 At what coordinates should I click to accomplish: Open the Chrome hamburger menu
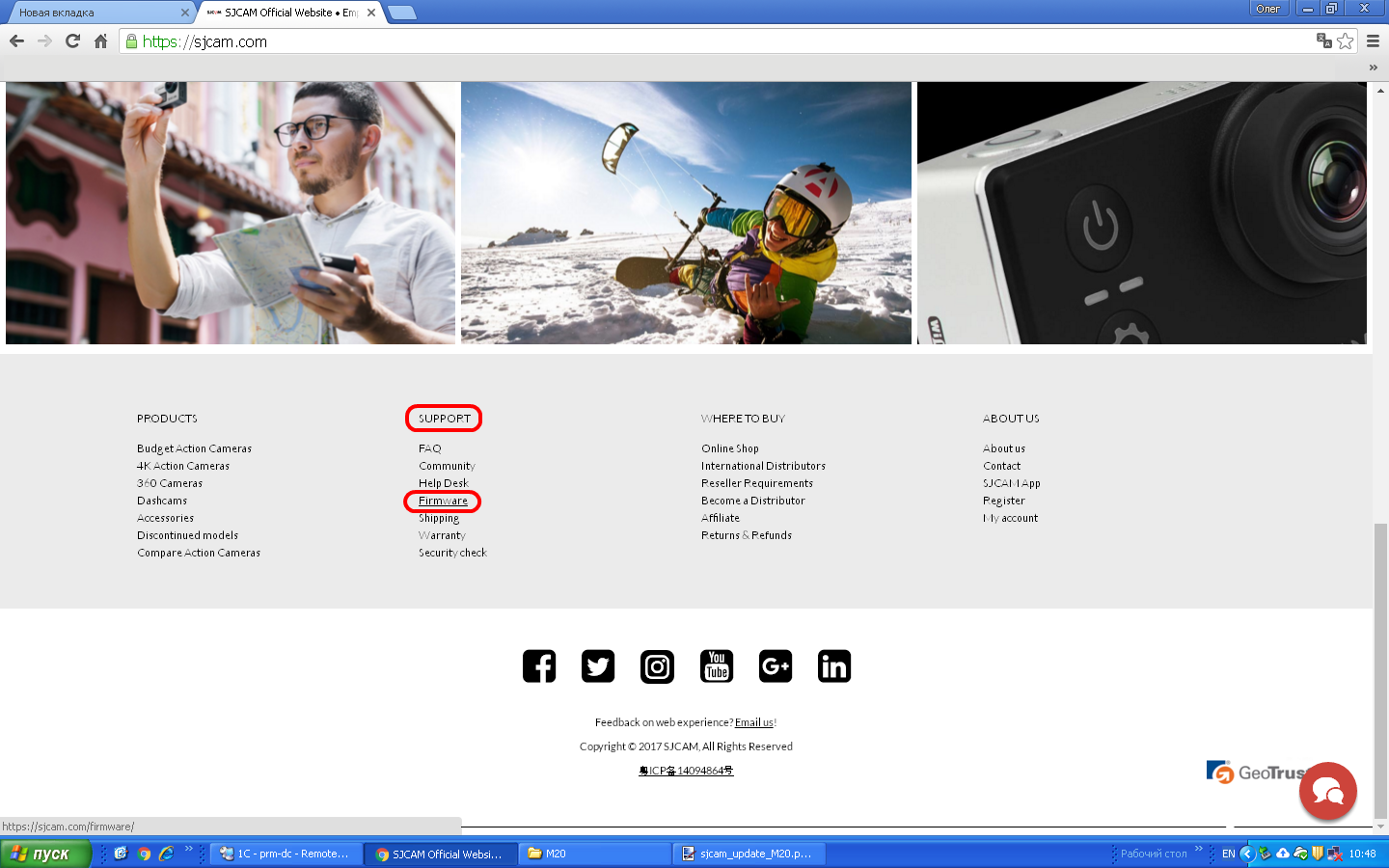tap(1373, 41)
